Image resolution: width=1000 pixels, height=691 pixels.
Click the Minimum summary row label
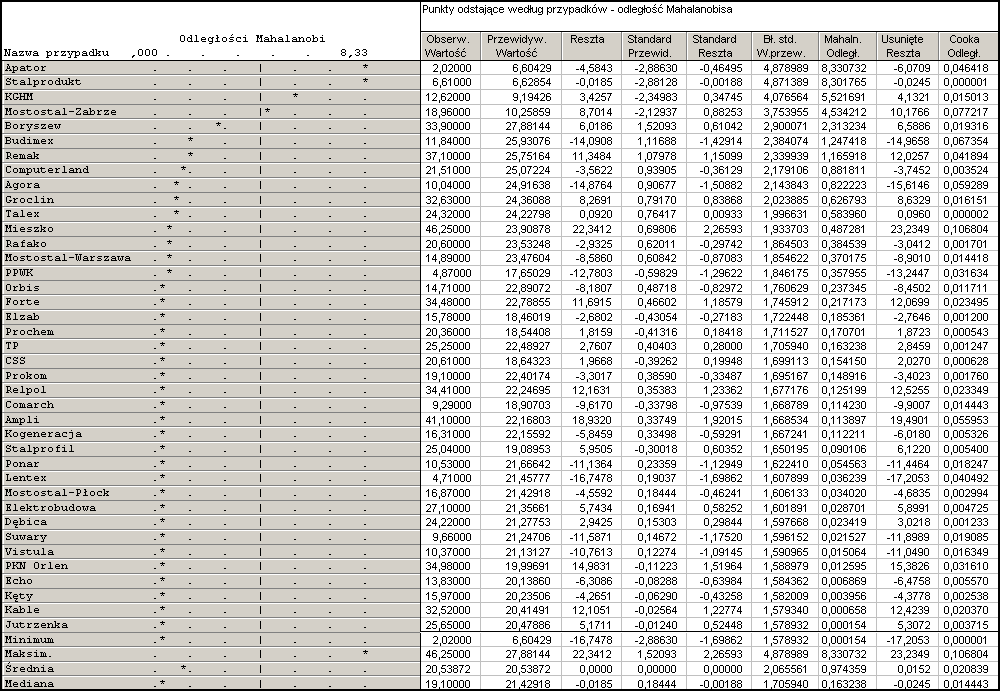(29, 640)
